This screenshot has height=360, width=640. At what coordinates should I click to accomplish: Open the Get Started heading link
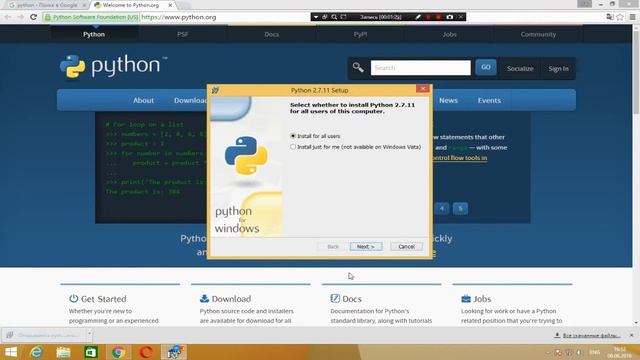point(103,299)
